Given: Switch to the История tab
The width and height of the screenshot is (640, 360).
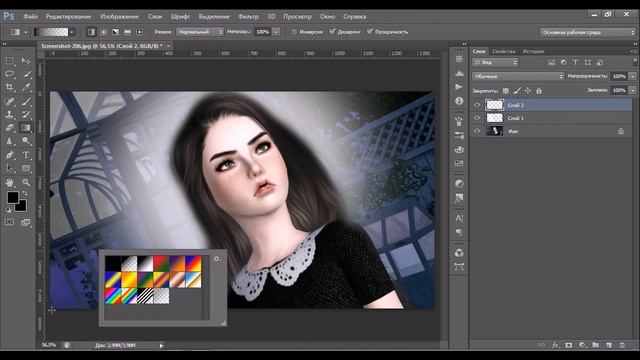Looking at the screenshot, I should pos(533,51).
